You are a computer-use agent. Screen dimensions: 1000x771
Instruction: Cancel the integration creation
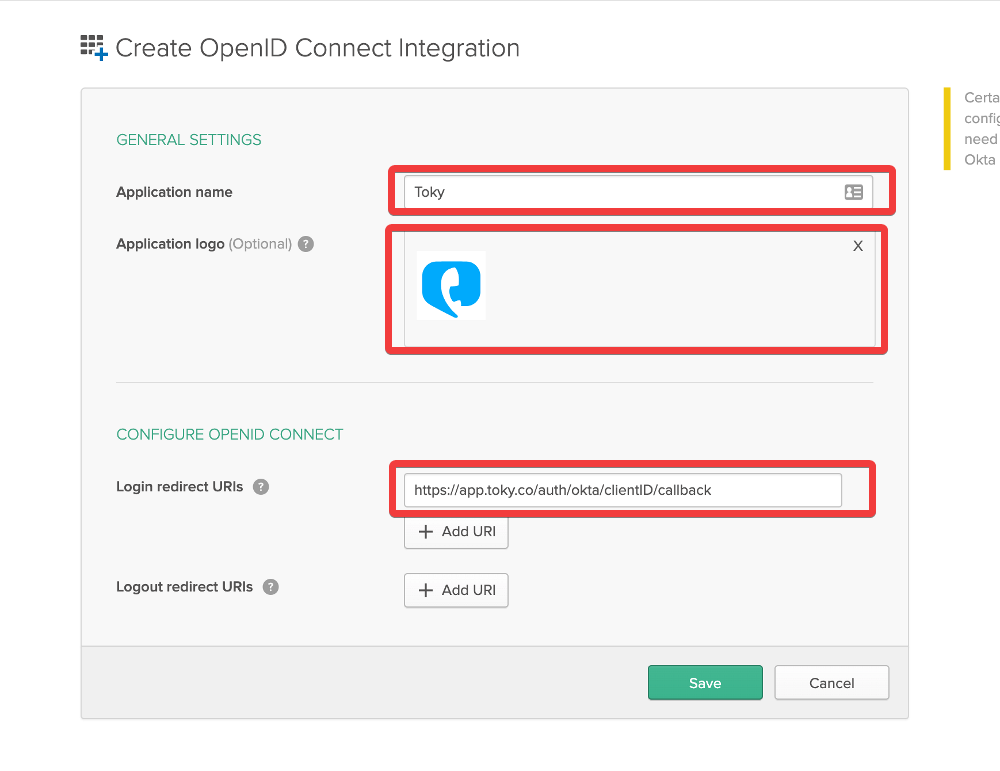[831, 683]
